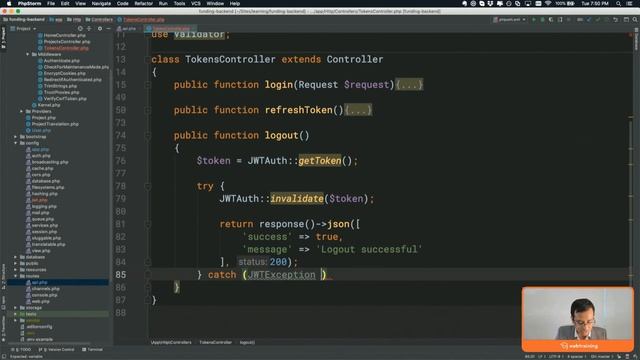Click line number 85 in the gutter
Screen dimensions: 640x360
click(x=121, y=275)
